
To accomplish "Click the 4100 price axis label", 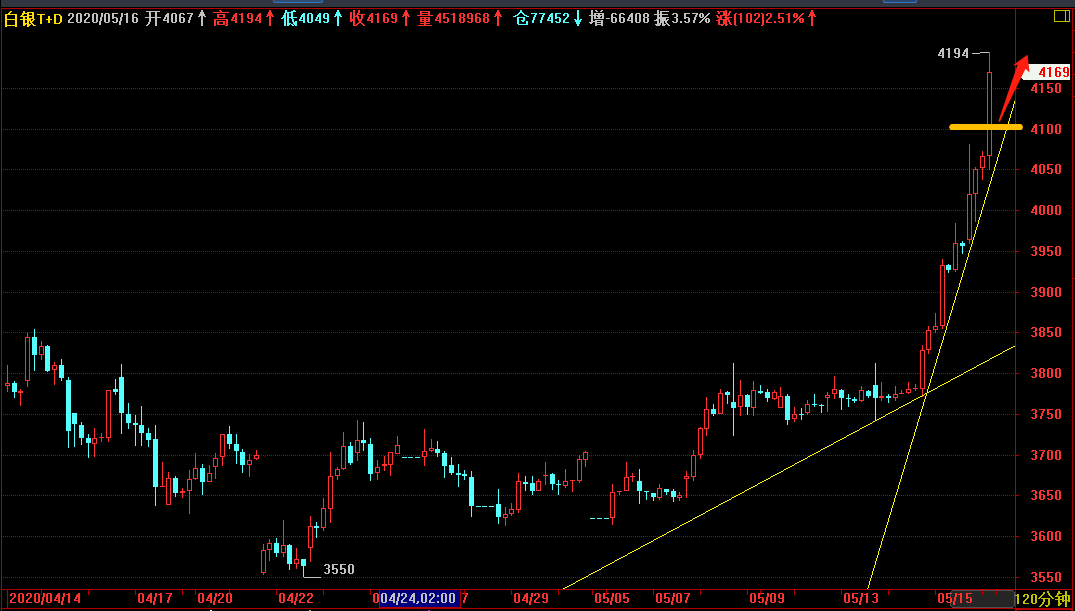I will click(x=1046, y=129).
